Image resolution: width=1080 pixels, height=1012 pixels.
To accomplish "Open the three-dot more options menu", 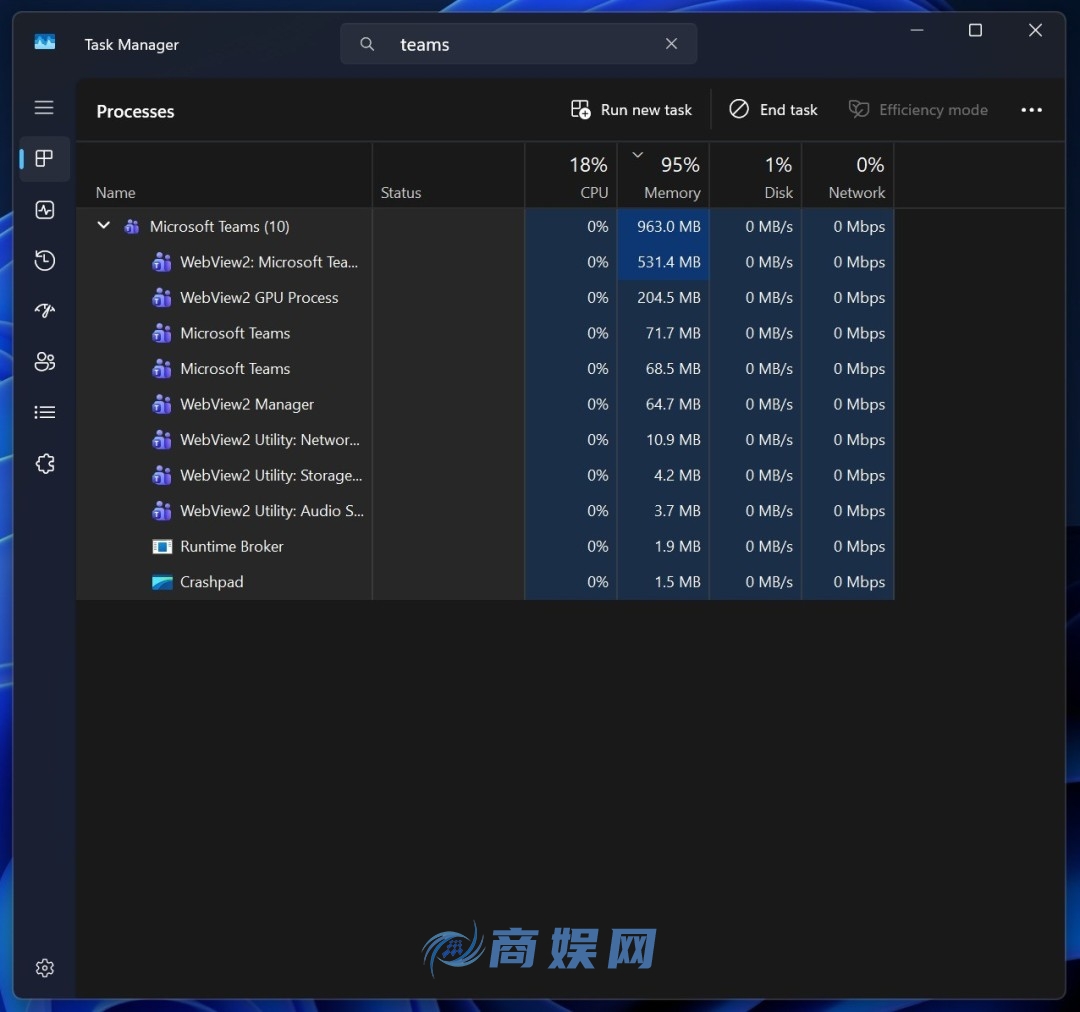I will coord(1032,109).
